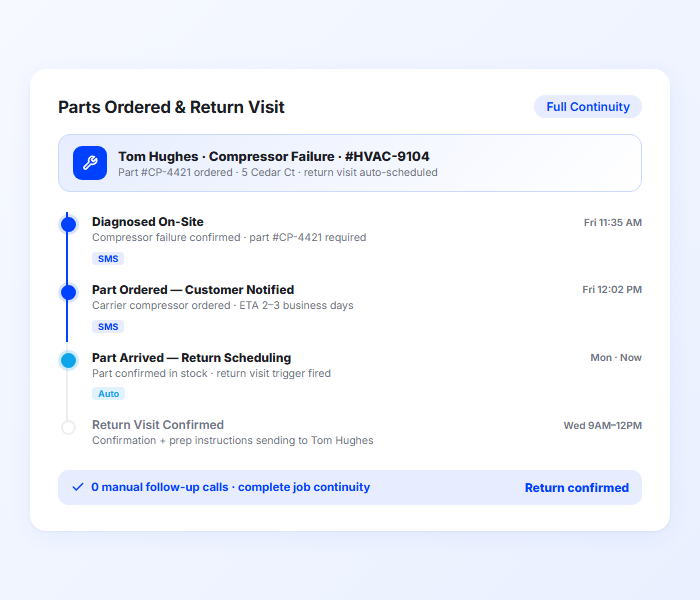Image resolution: width=700 pixels, height=600 pixels.
Task: Click the blue wrench job icon
Action: pyautogui.click(x=90, y=163)
